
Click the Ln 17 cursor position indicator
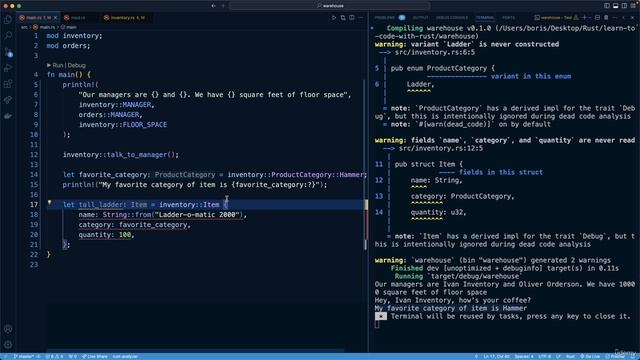[x=496, y=356]
